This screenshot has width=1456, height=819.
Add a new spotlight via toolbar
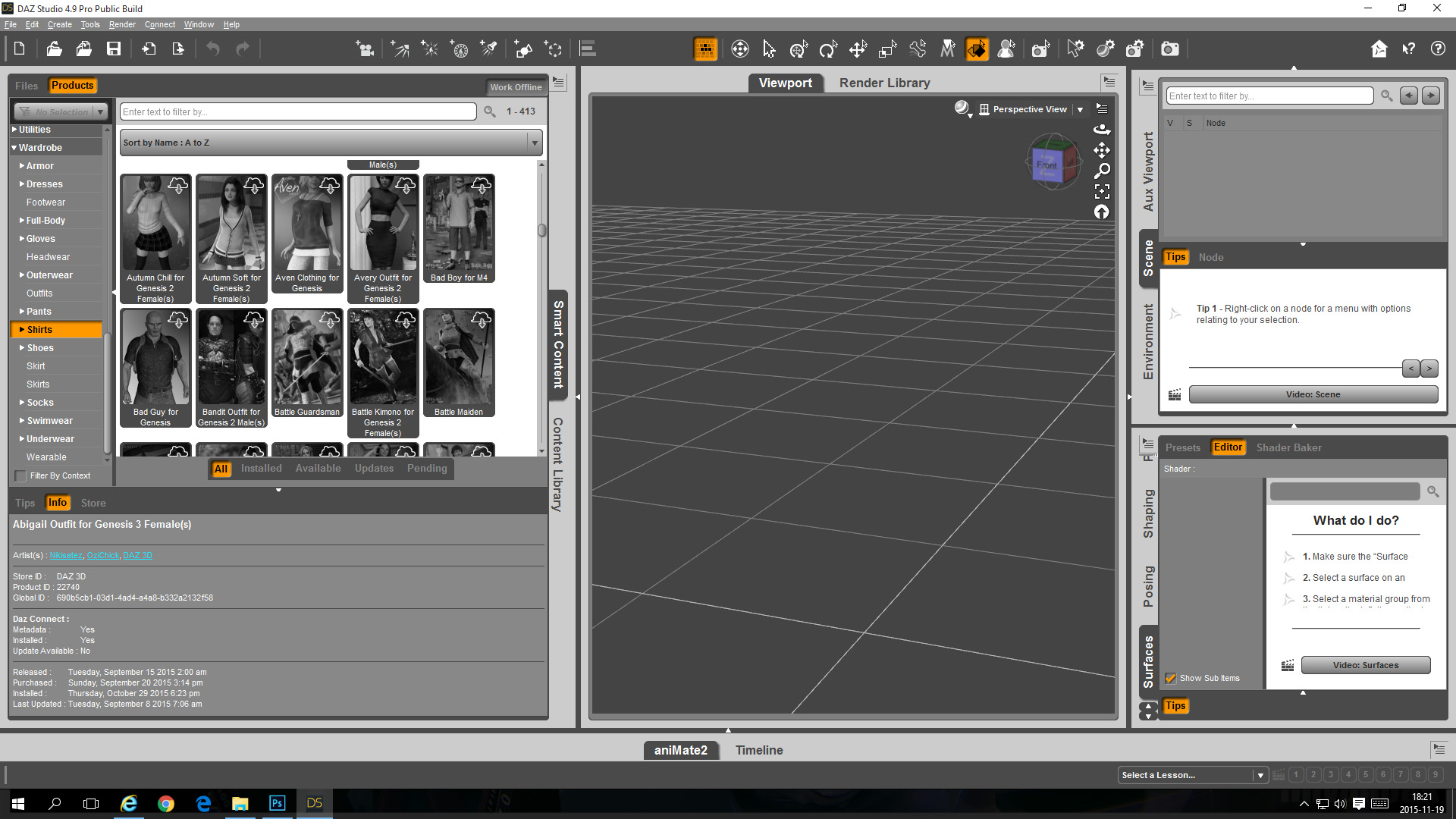[489, 49]
